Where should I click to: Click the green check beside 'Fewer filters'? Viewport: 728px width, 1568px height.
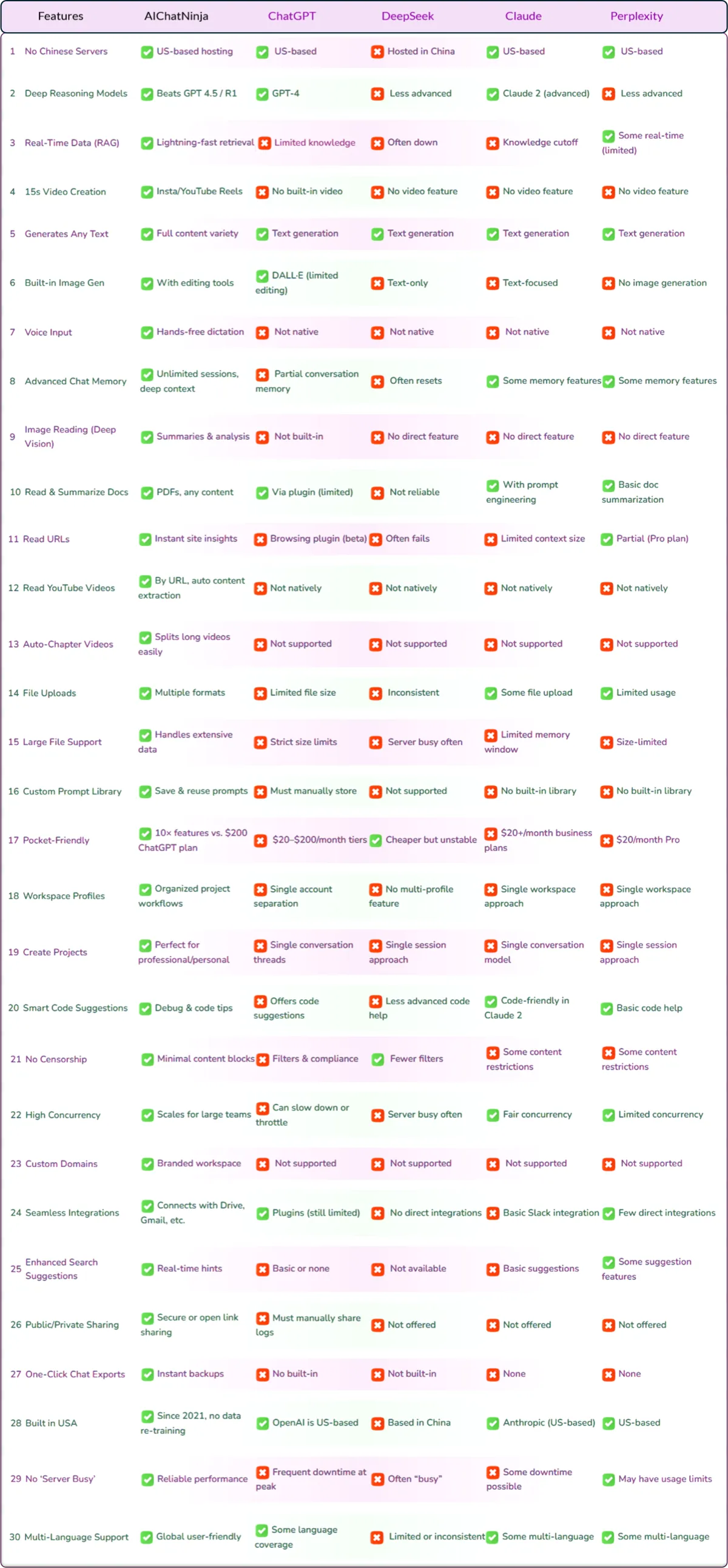click(378, 1060)
